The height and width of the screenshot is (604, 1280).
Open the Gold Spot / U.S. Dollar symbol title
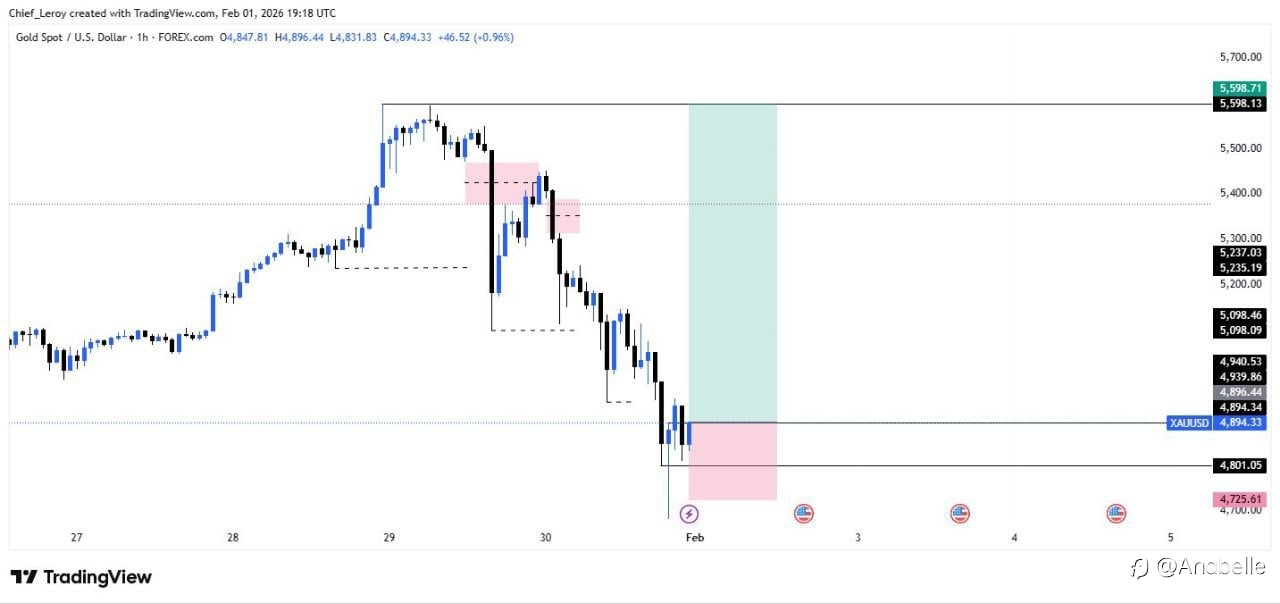[x=70, y=37]
